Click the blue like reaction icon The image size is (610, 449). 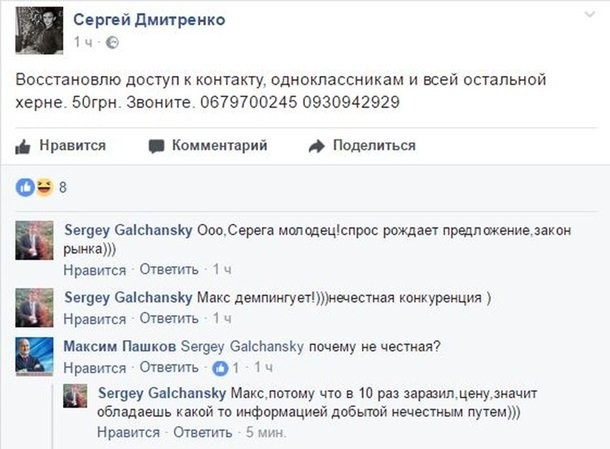25,187
